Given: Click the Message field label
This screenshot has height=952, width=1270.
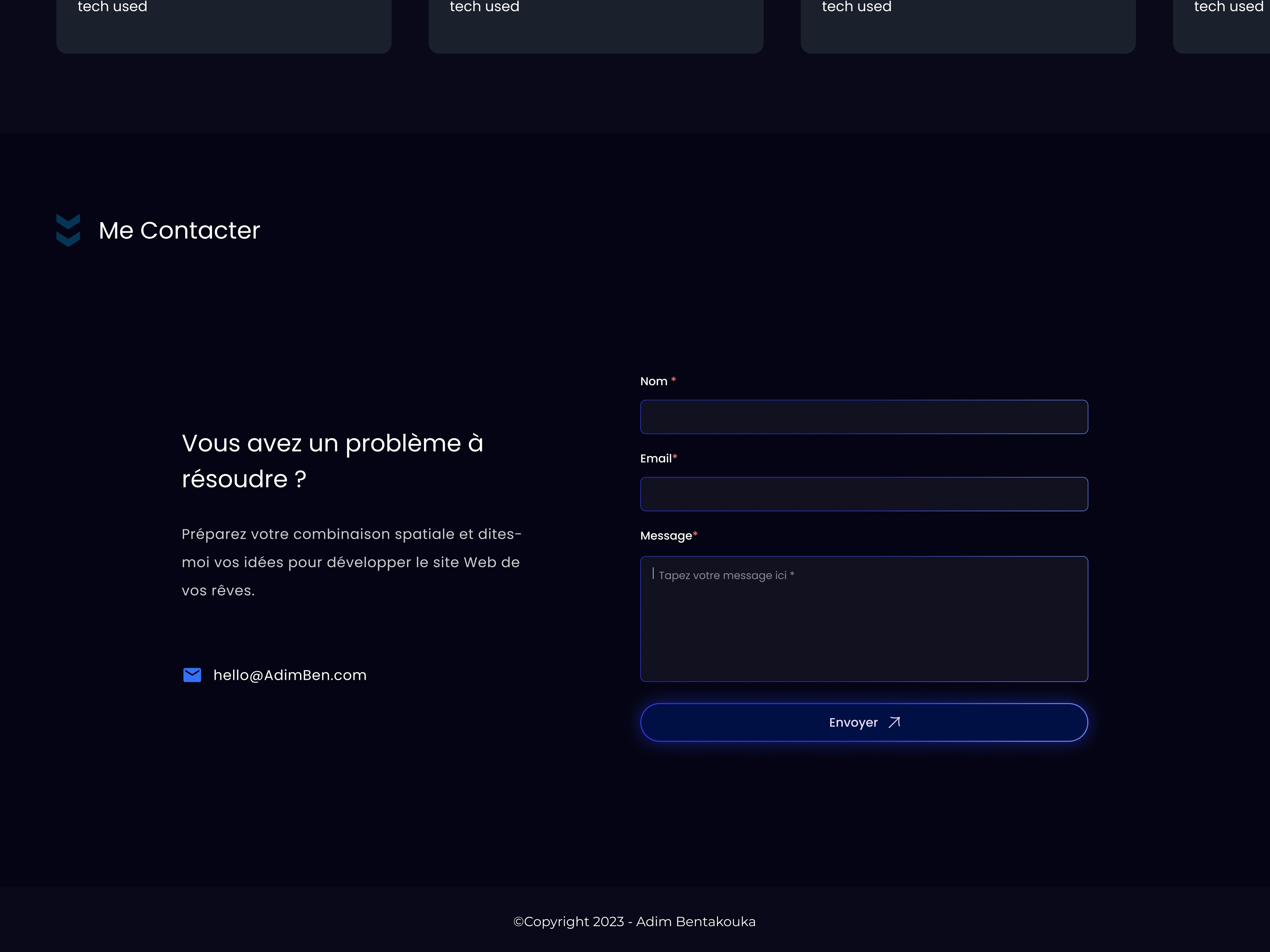Looking at the screenshot, I should 666,536.
